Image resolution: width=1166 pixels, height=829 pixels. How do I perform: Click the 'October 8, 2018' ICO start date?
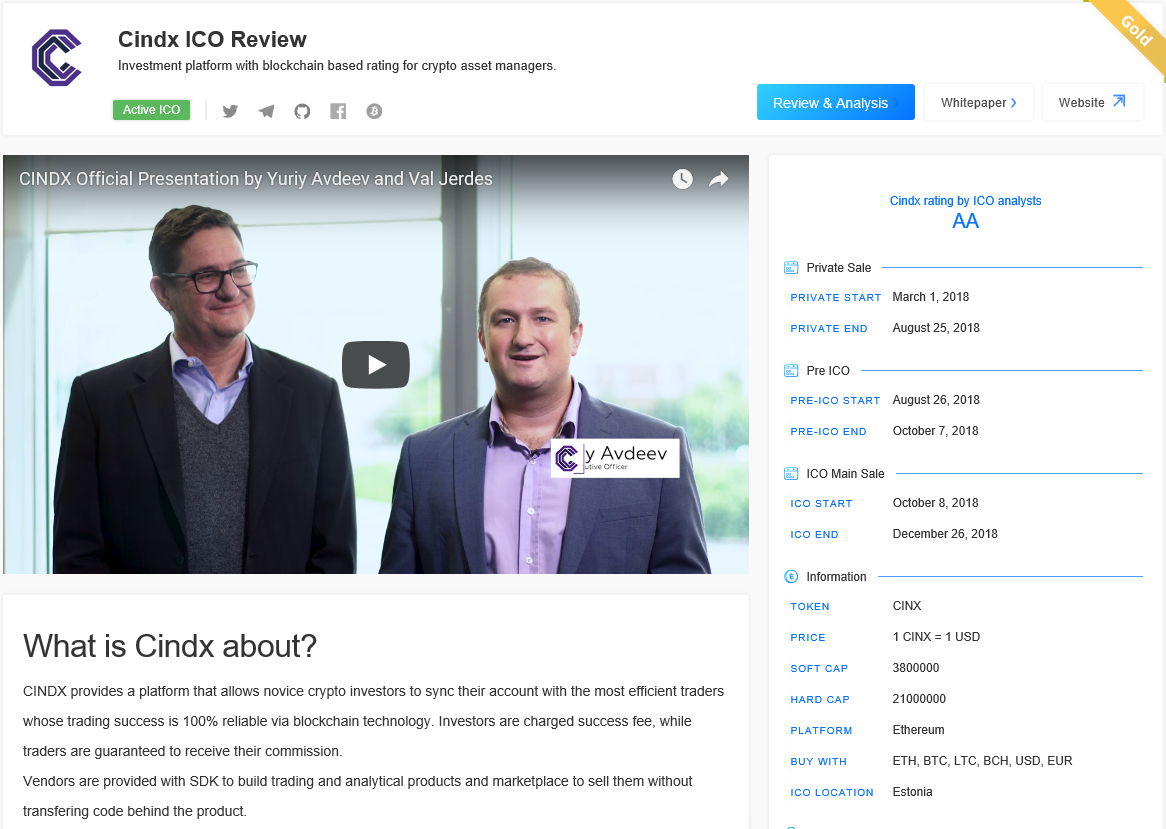(x=935, y=503)
